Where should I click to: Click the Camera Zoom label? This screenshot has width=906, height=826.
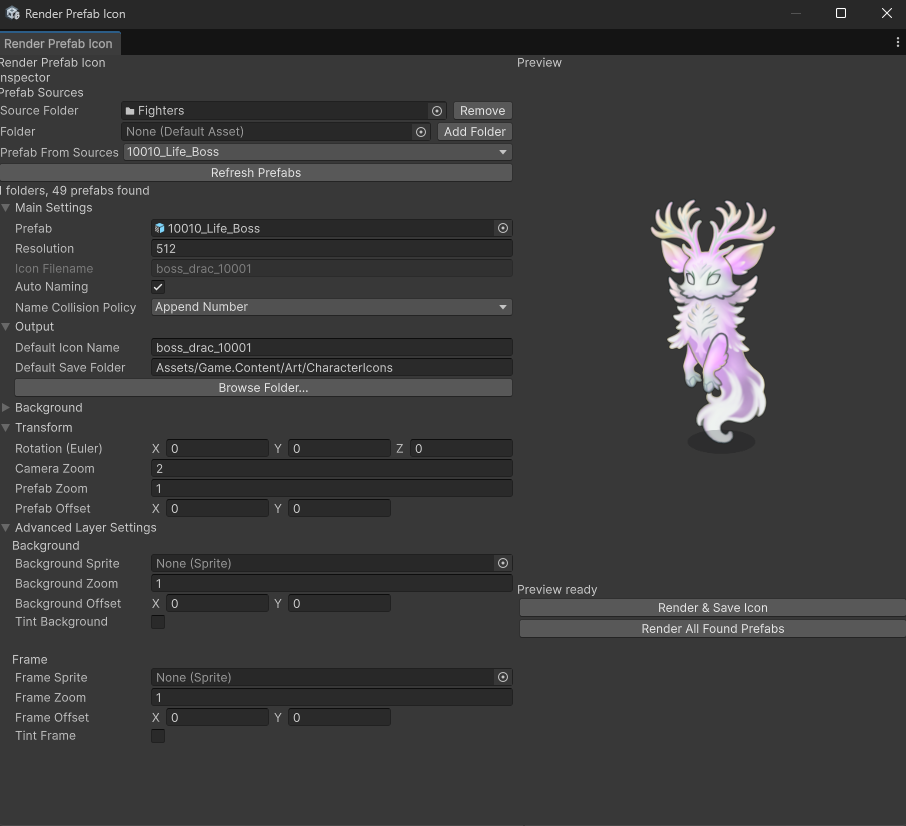(x=55, y=468)
